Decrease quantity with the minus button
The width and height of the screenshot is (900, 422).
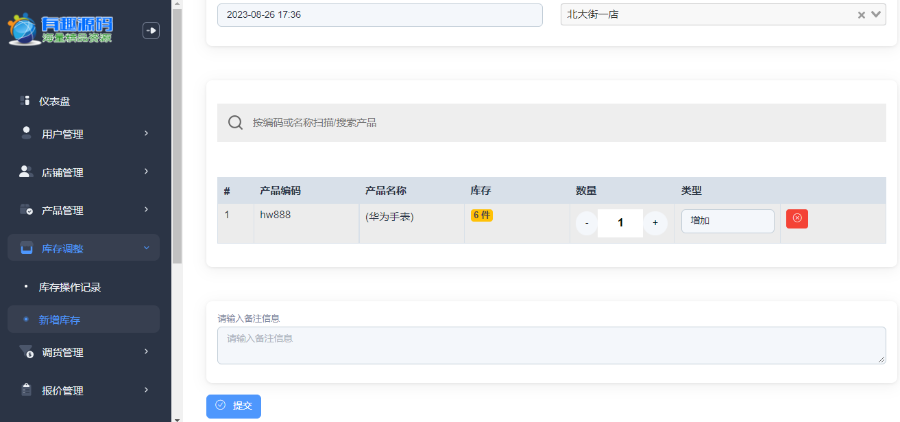[x=587, y=223]
